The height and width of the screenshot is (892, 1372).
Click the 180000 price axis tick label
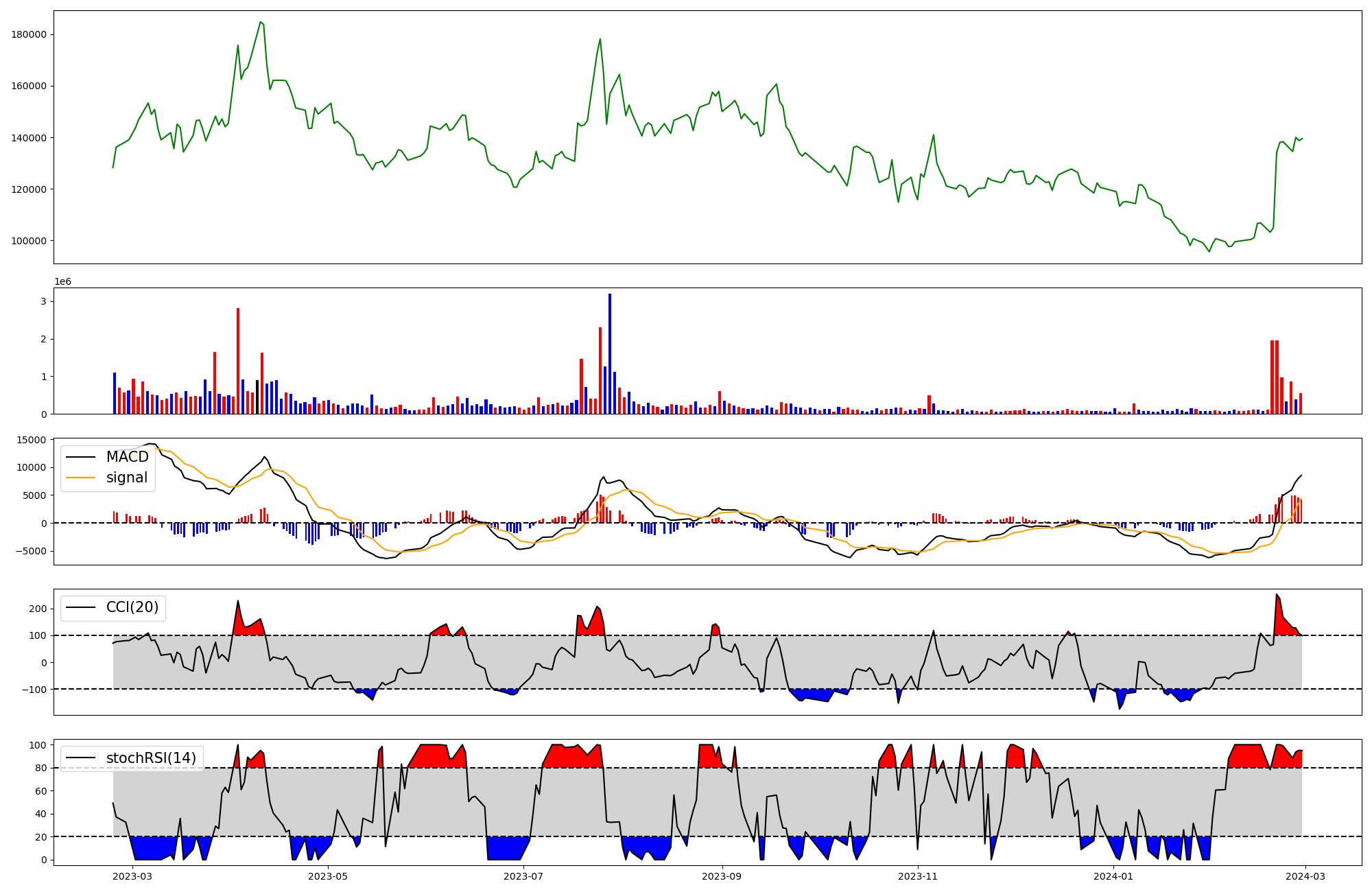click(x=30, y=35)
